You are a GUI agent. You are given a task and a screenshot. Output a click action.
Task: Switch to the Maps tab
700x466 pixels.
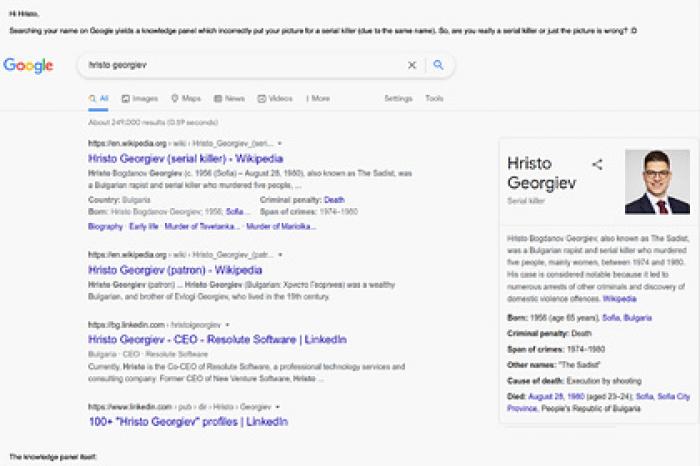(x=186, y=98)
